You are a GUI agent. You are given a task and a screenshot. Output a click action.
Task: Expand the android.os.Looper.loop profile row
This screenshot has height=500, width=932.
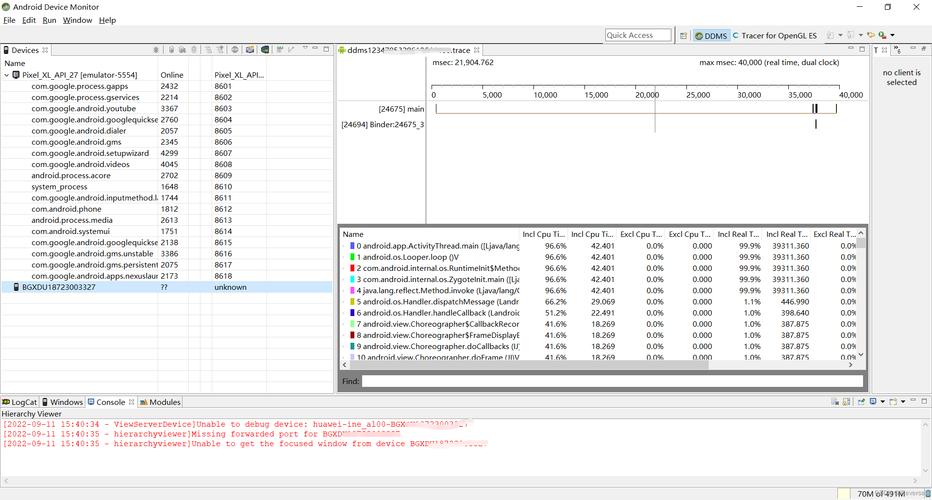tap(344, 257)
